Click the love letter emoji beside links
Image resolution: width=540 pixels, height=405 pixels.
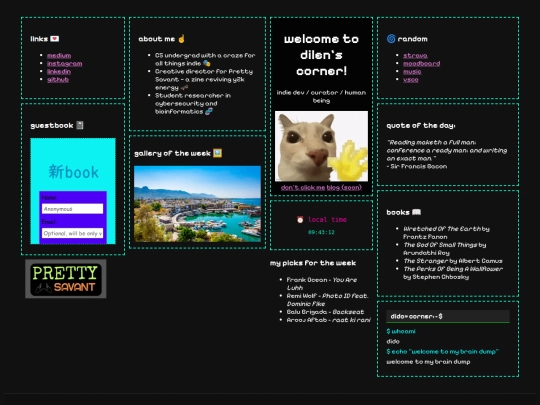(x=54, y=39)
